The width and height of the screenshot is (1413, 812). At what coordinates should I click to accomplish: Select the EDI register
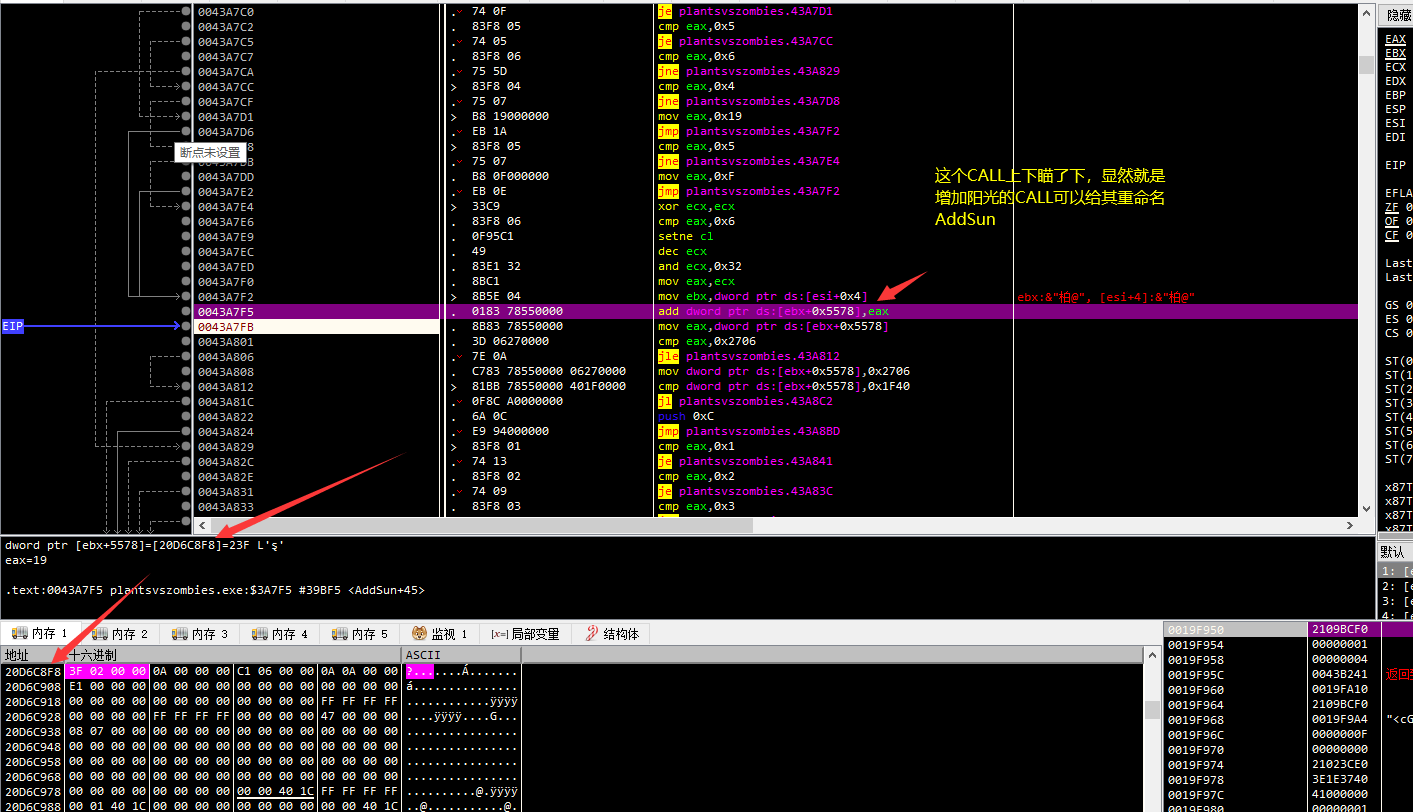click(x=1395, y=138)
